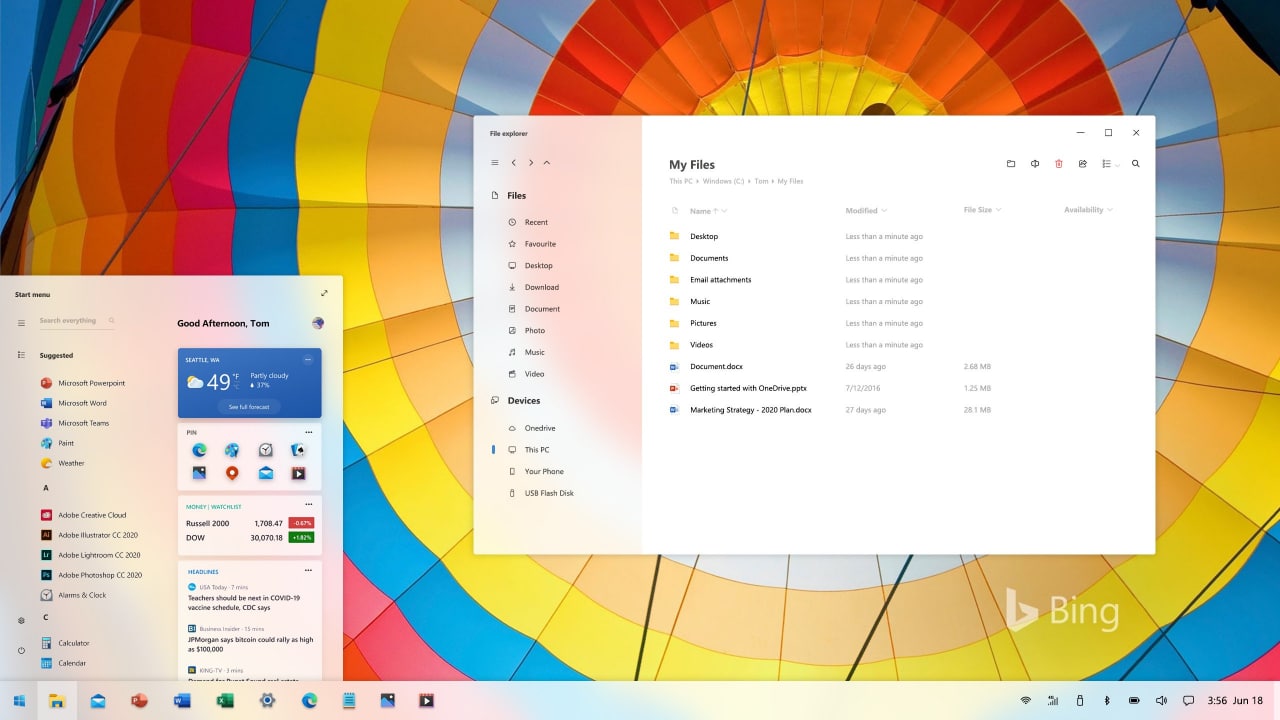The width and height of the screenshot is (1280, 720).
Task: Launch Microsoft Powerpoint from Suggested
Action: tap(83, 383)
